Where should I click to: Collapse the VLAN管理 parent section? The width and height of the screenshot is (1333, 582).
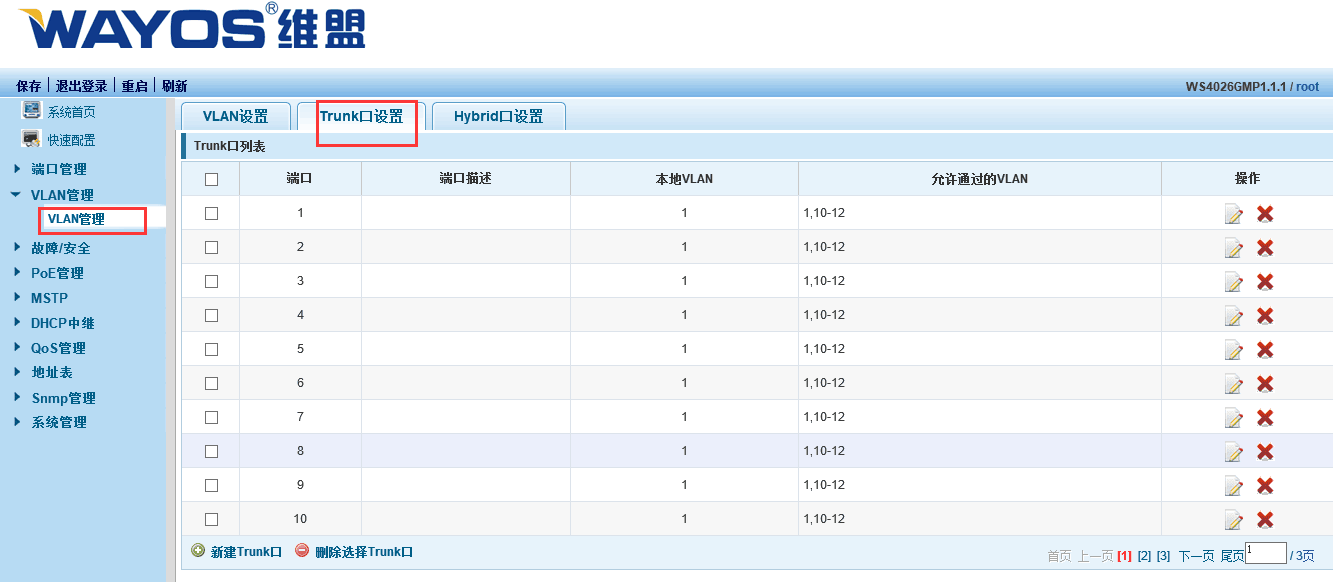pos(62,195)
